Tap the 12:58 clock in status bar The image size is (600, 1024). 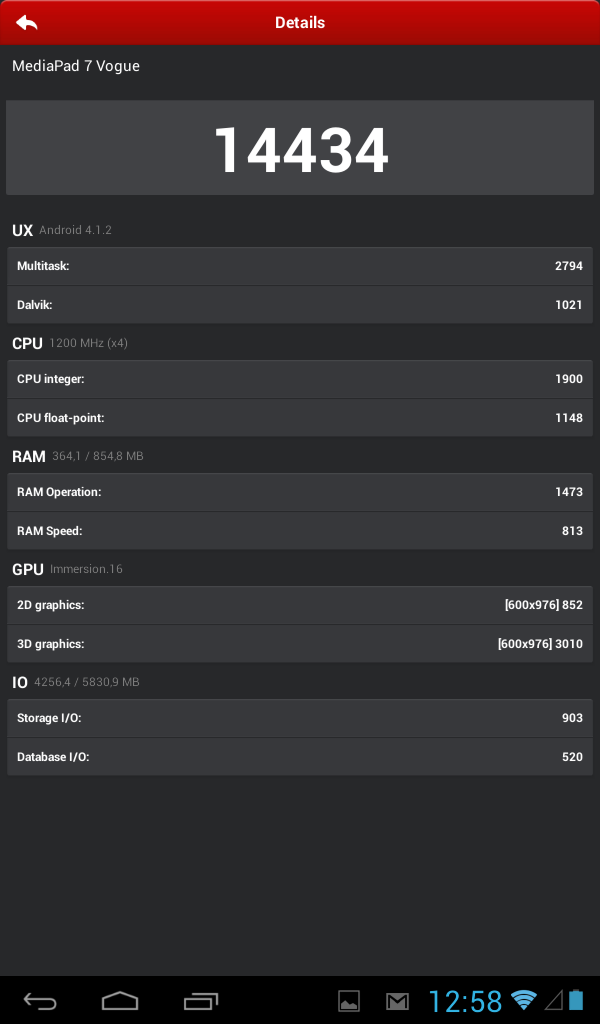(465, 1000)
